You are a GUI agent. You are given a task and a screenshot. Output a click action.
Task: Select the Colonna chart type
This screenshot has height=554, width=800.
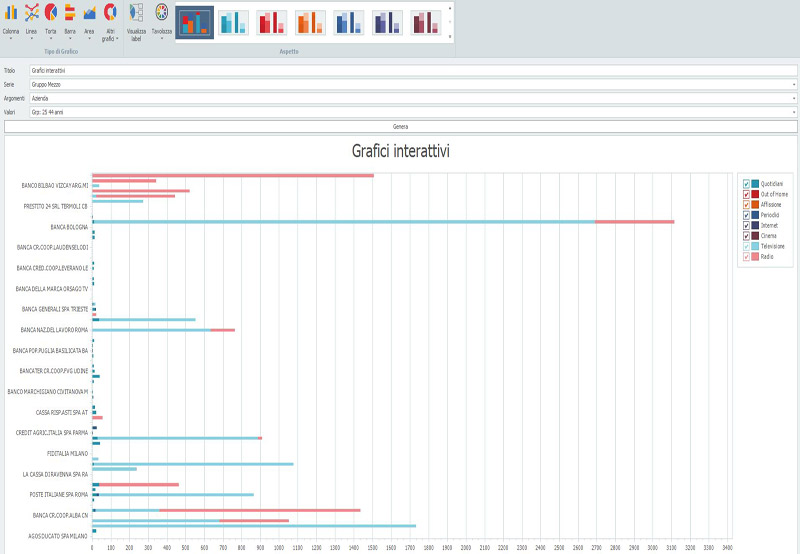10,18
